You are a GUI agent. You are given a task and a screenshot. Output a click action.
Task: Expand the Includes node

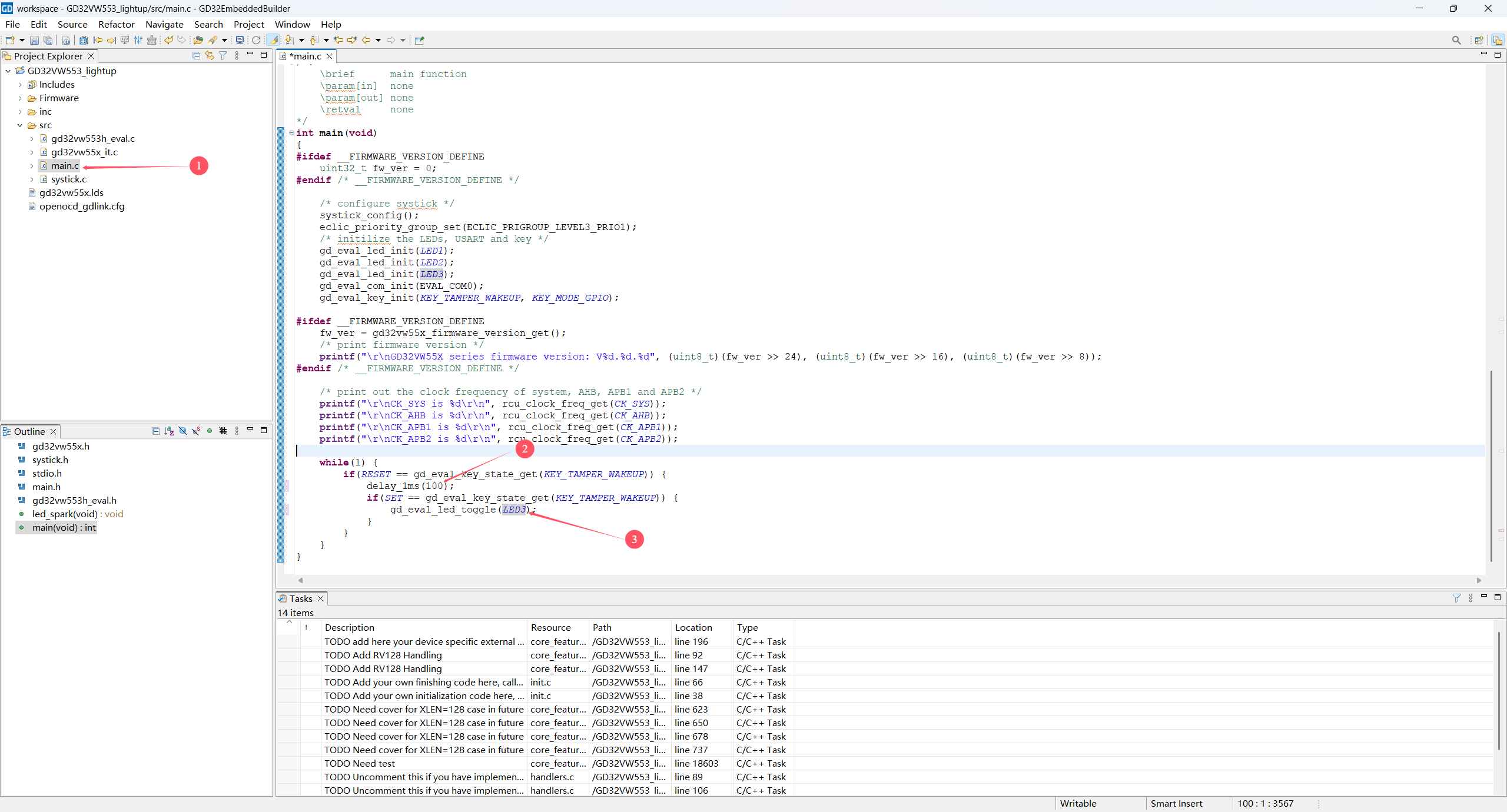[x=20, y=85]
